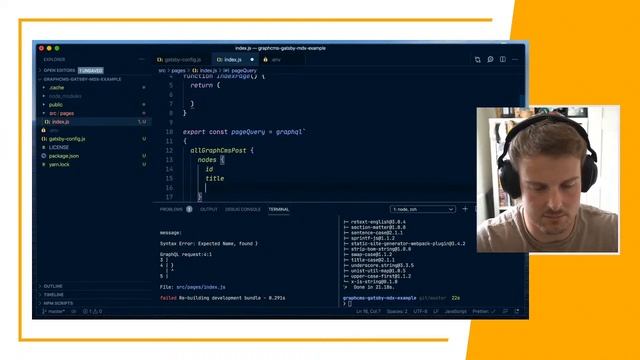
Task: Click the pages breadcrumb segment
Action: coord(178,71)
